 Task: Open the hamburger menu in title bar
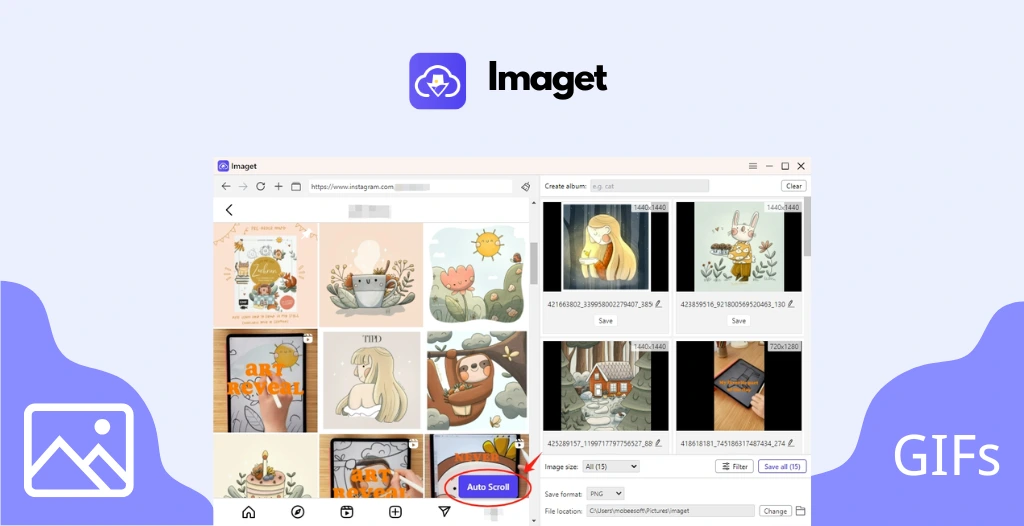(x=753, y=166)
